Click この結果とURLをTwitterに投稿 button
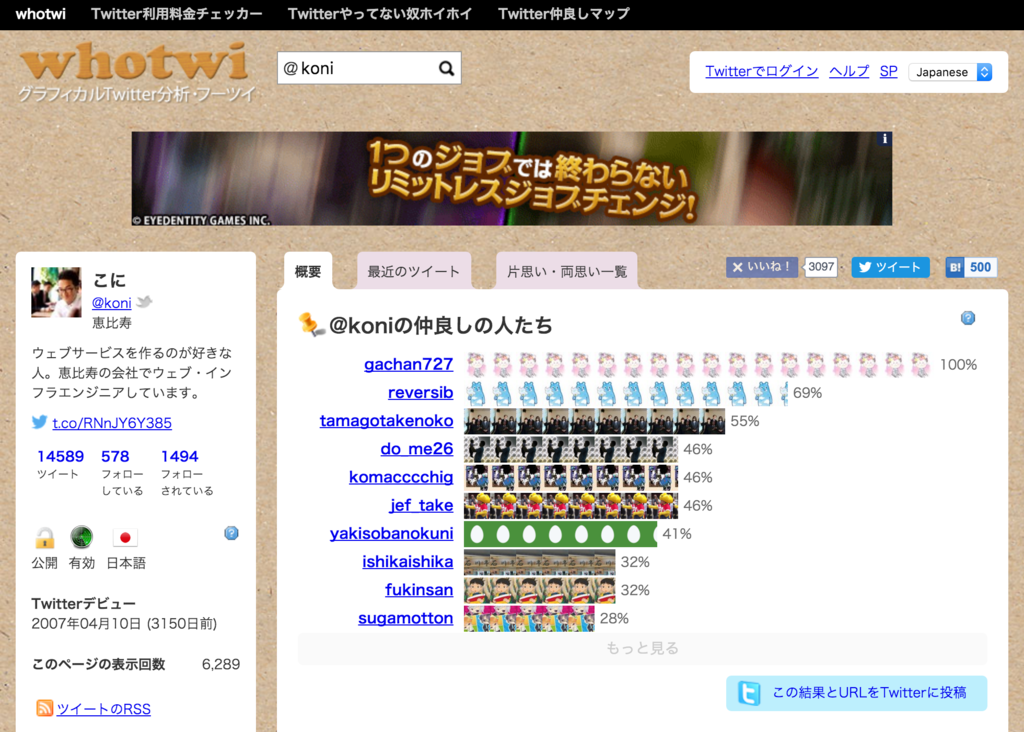Image resolution: width=1024 pixels, height=732 pixels. coord(856,693)
